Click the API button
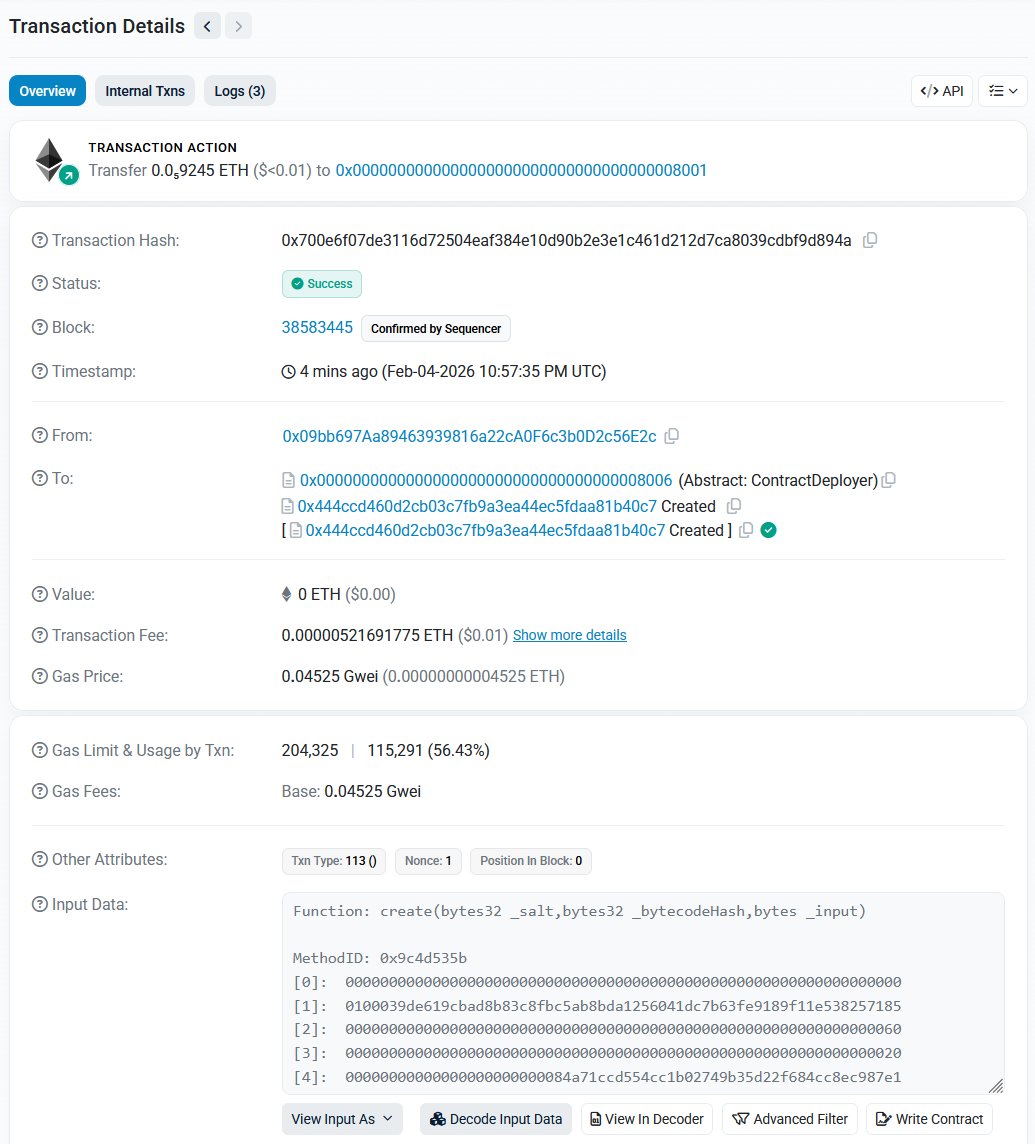Viewport: 1035px width, 1144px height. [942, 90]
